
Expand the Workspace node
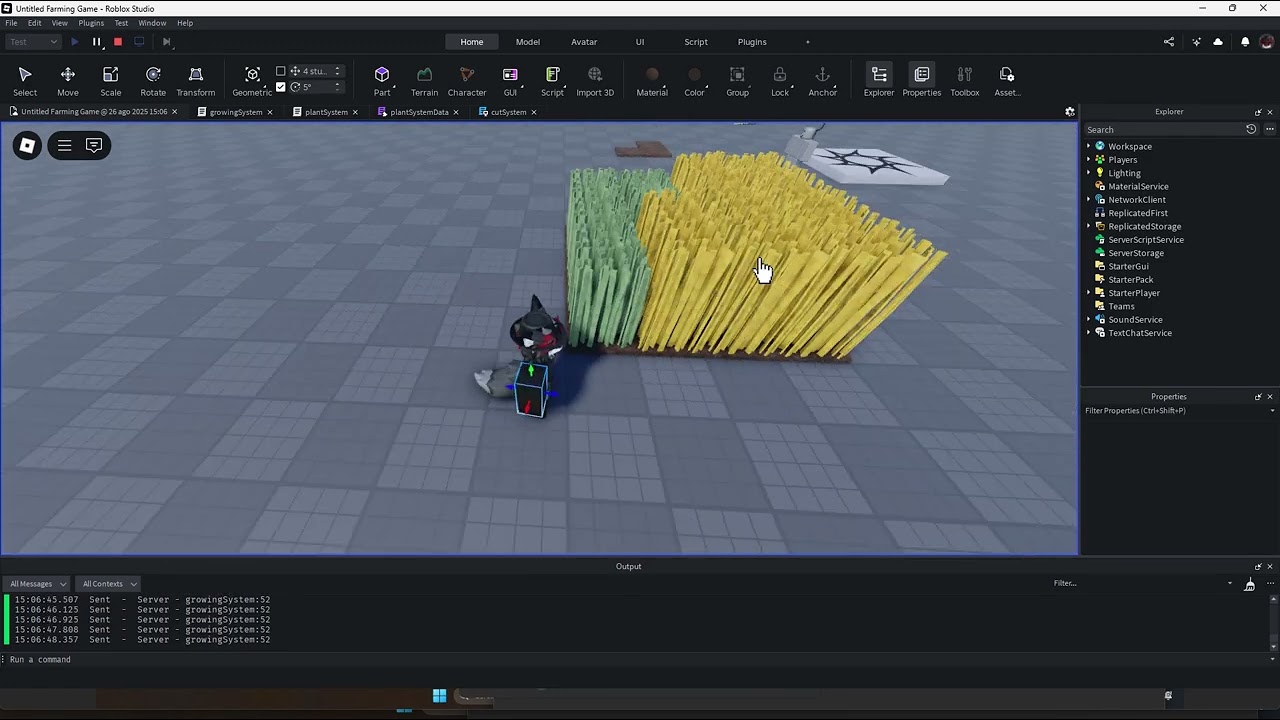tap(1089, 146)
